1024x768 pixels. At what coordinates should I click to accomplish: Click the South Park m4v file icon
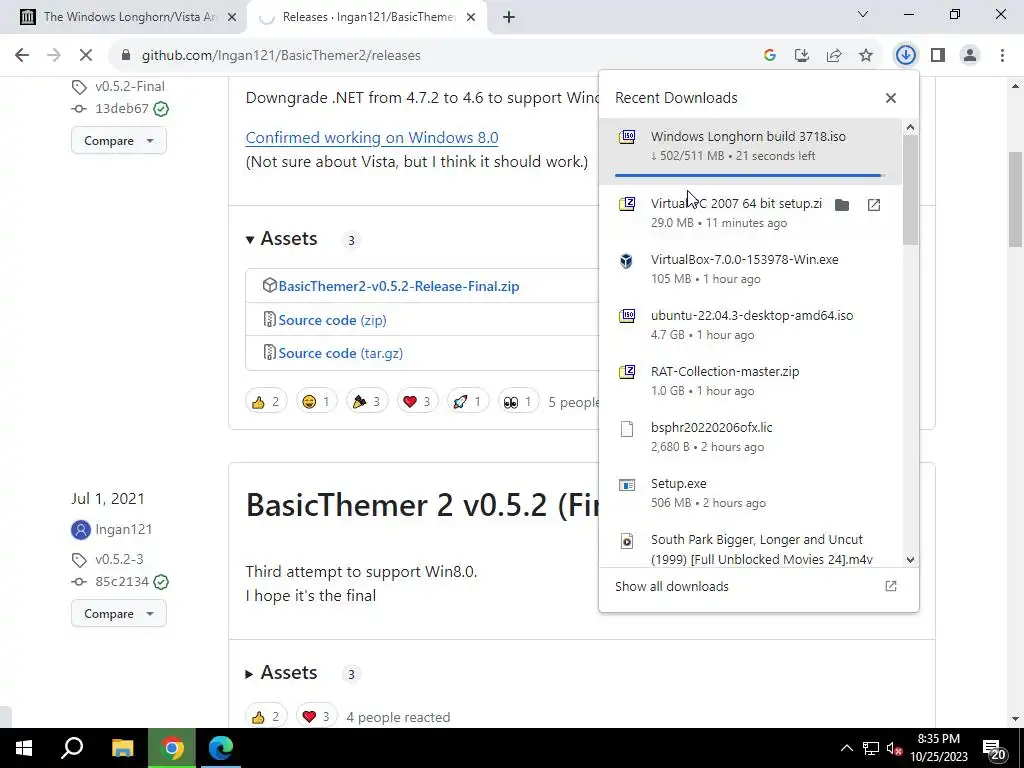coord(626,541)
